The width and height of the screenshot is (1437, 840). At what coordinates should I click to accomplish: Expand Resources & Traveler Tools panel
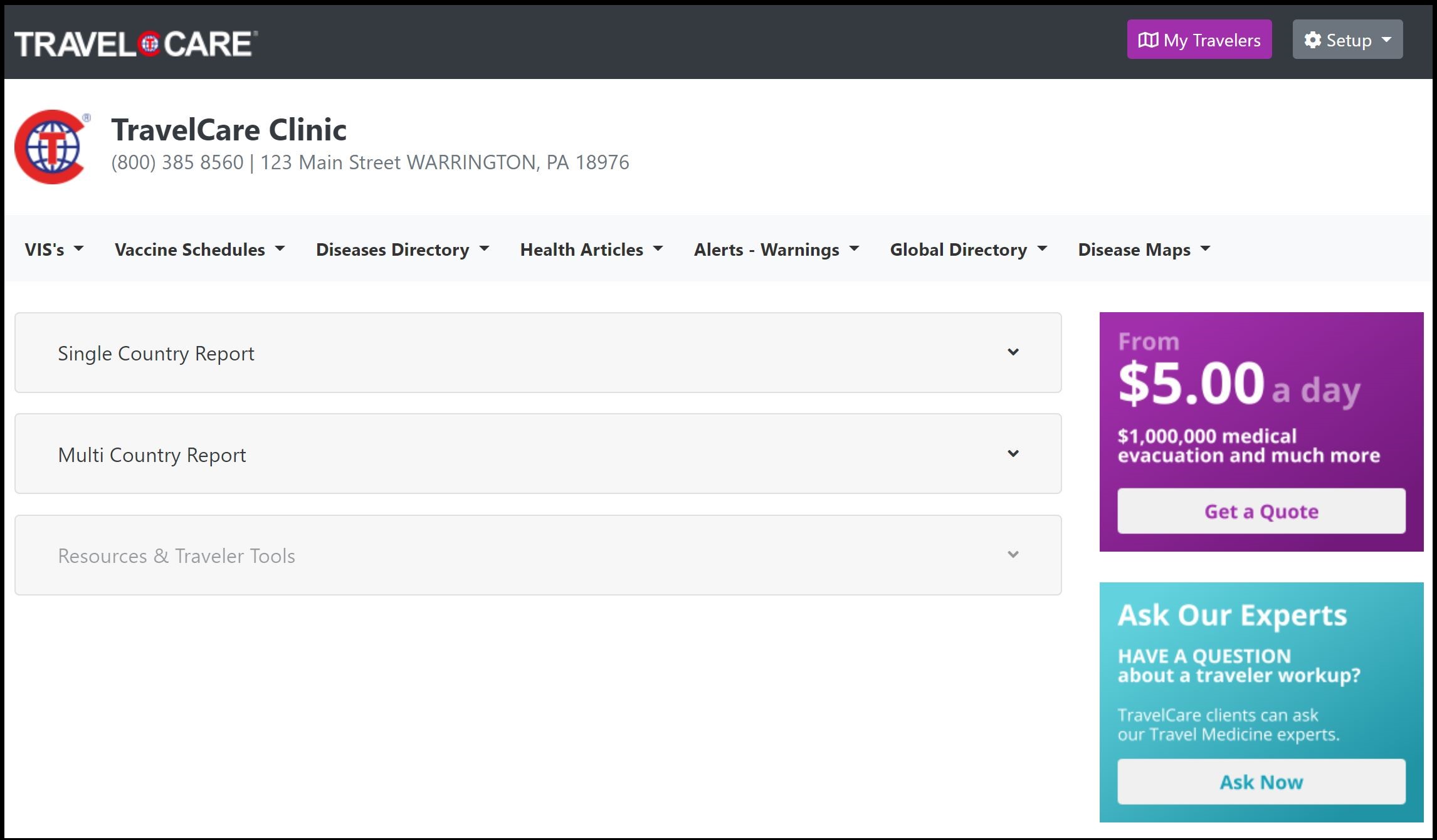(x=538, y=555)
